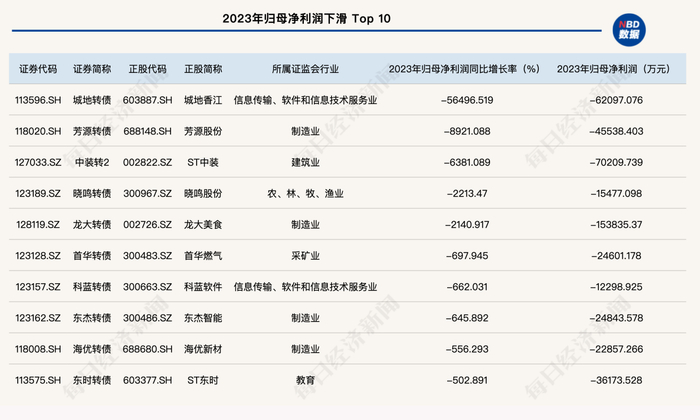Select security code 123128.SZ
The height and width of the screenshot is (420, 700).
pyautogui.click(x=38, y=256)
